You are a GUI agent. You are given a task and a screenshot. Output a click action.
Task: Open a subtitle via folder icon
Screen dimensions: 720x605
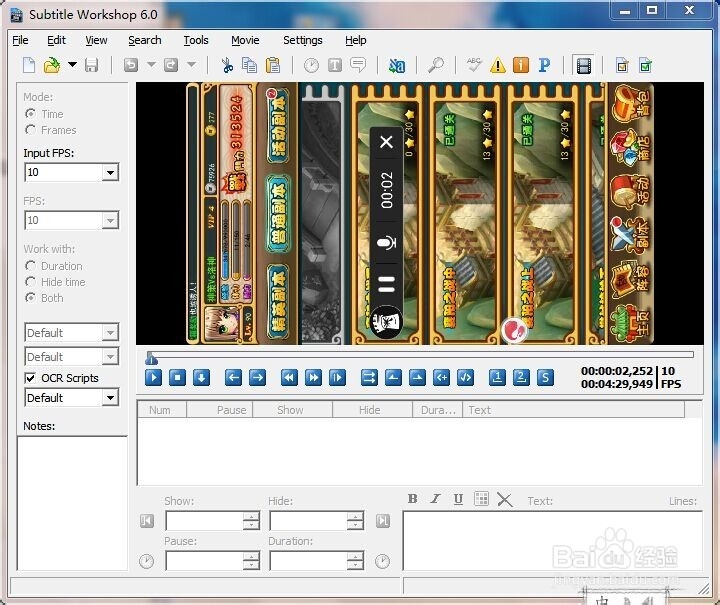click(x=52, y=65)
